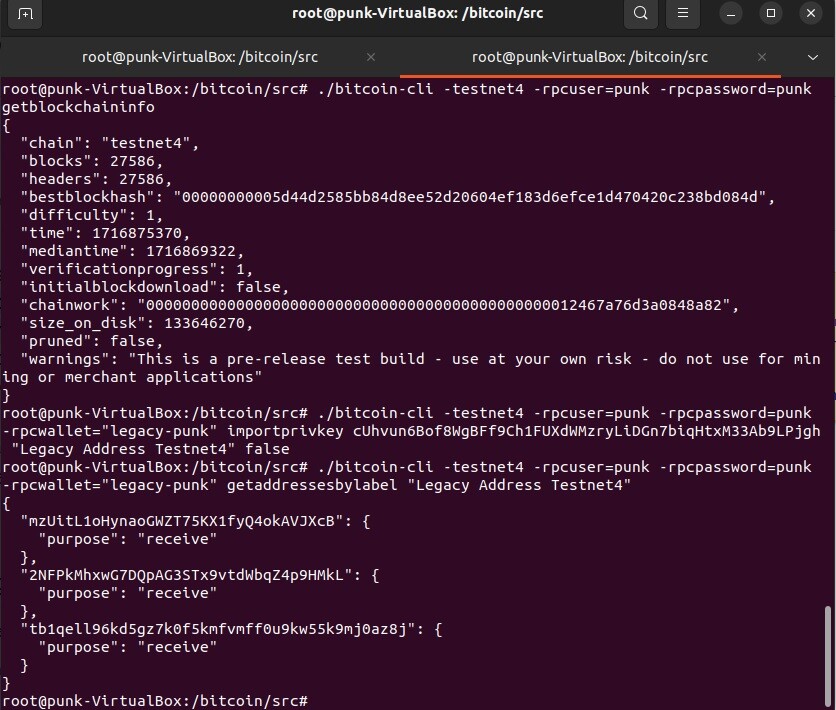Click the bestblockhash value starting 00000000005d44d2
Viewport: 836px width, 710px height.
click(x=470, y=197)
